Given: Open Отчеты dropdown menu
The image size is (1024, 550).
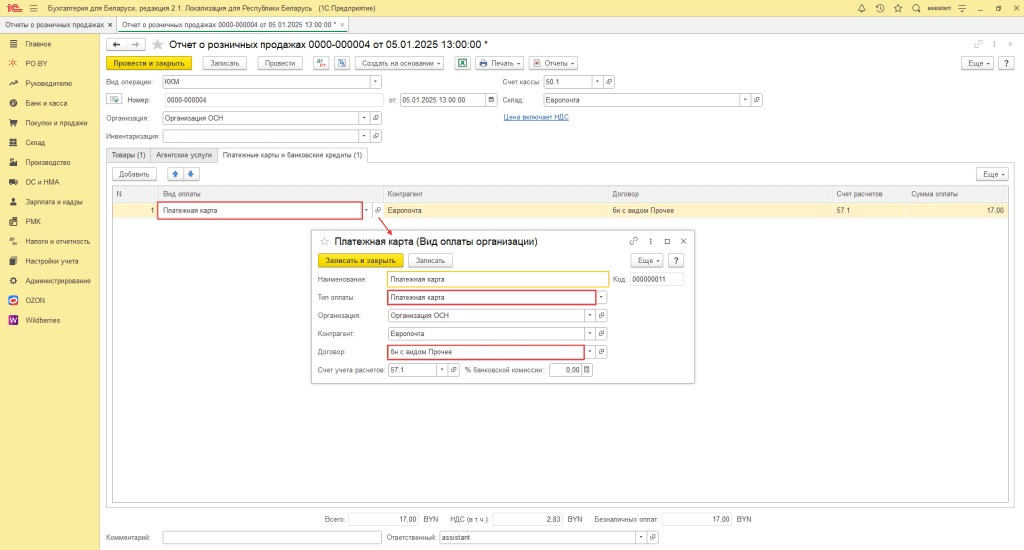Looking at the screenshot, I should click(553, 63).
